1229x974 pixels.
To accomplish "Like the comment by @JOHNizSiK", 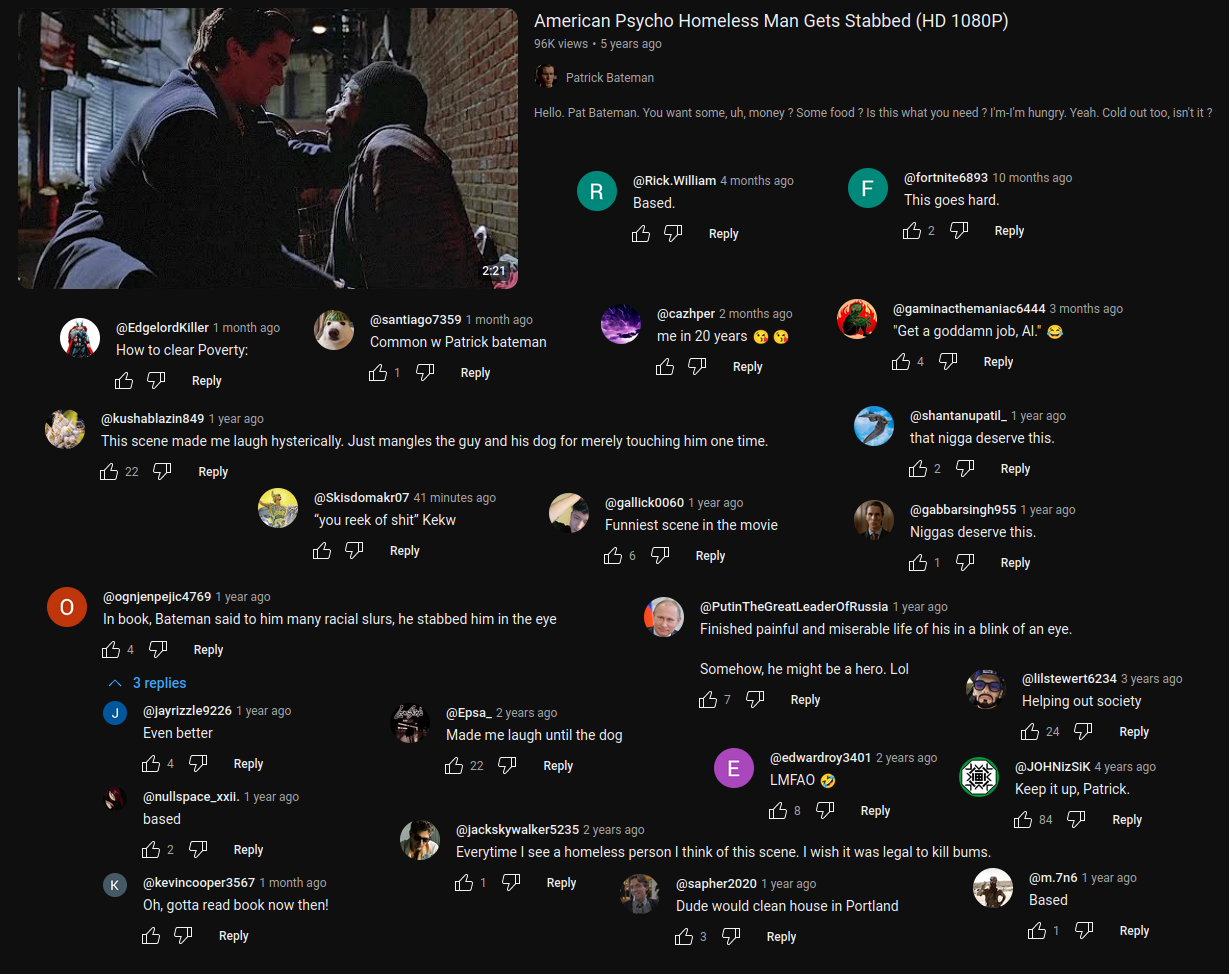I will pyautogui.click(x=1023, y=820).
